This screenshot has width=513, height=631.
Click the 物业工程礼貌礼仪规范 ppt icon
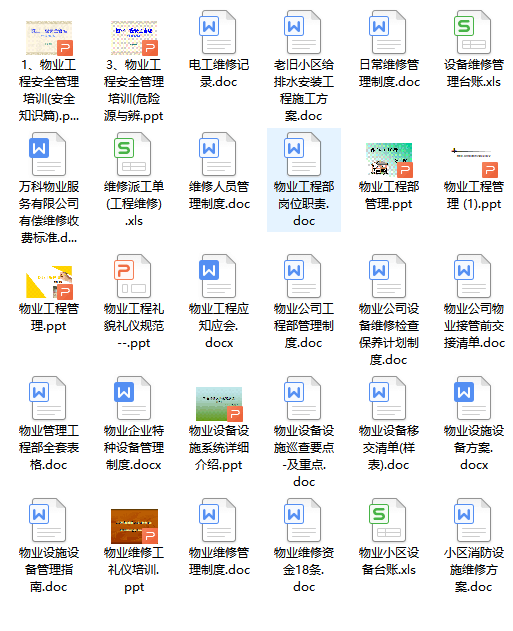[133, 276]
